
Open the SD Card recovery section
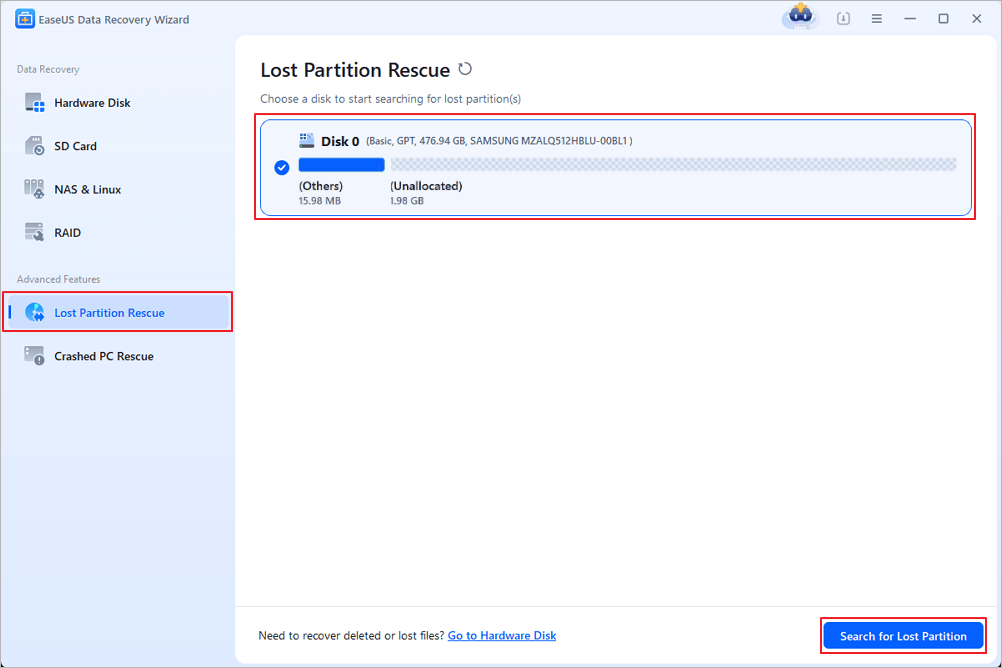pos(77,146)
